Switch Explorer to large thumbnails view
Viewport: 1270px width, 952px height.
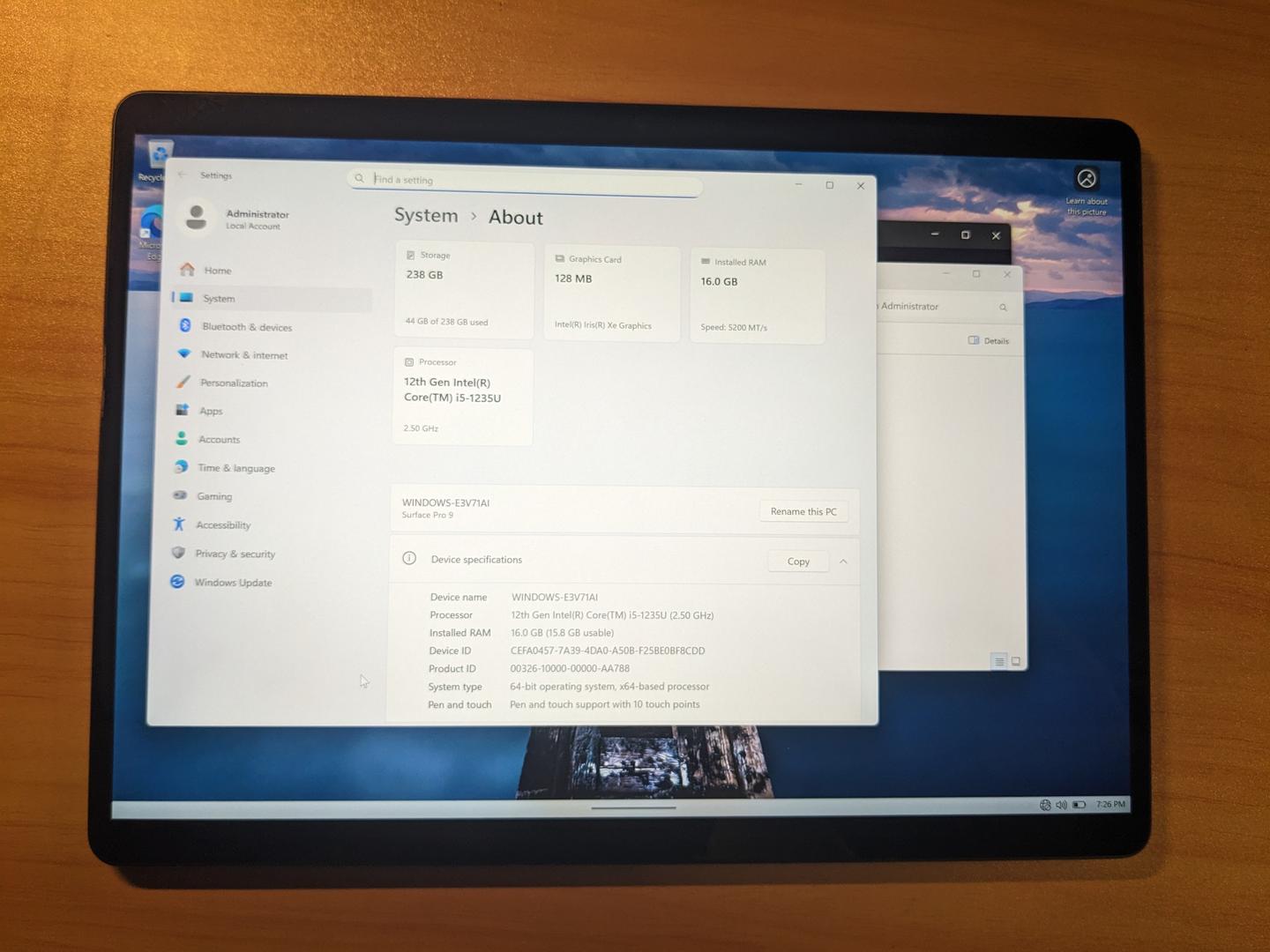[1016, 661]
